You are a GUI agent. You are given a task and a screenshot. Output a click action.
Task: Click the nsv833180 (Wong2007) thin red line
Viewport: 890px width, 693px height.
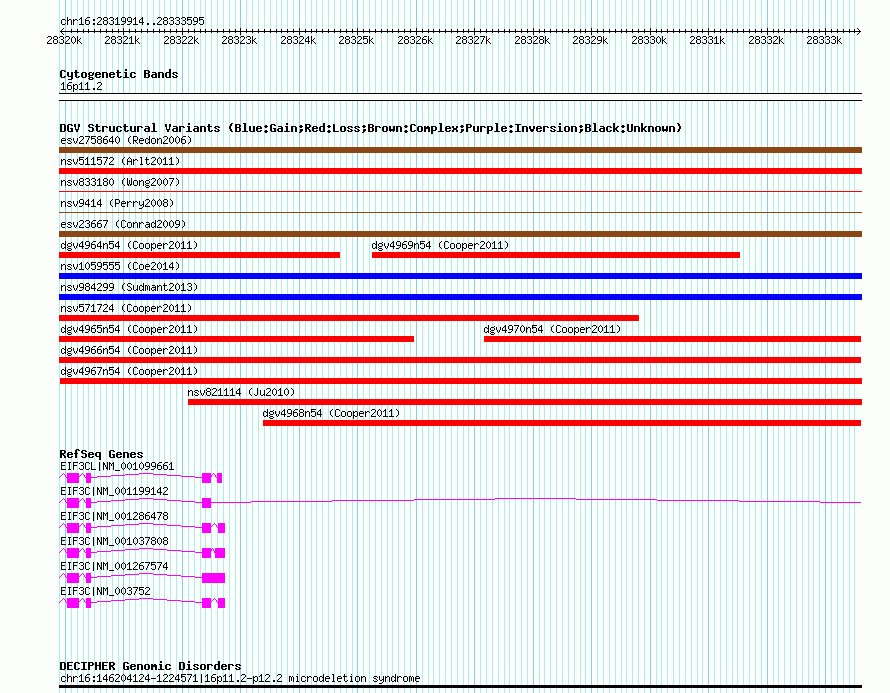(460, 192)
